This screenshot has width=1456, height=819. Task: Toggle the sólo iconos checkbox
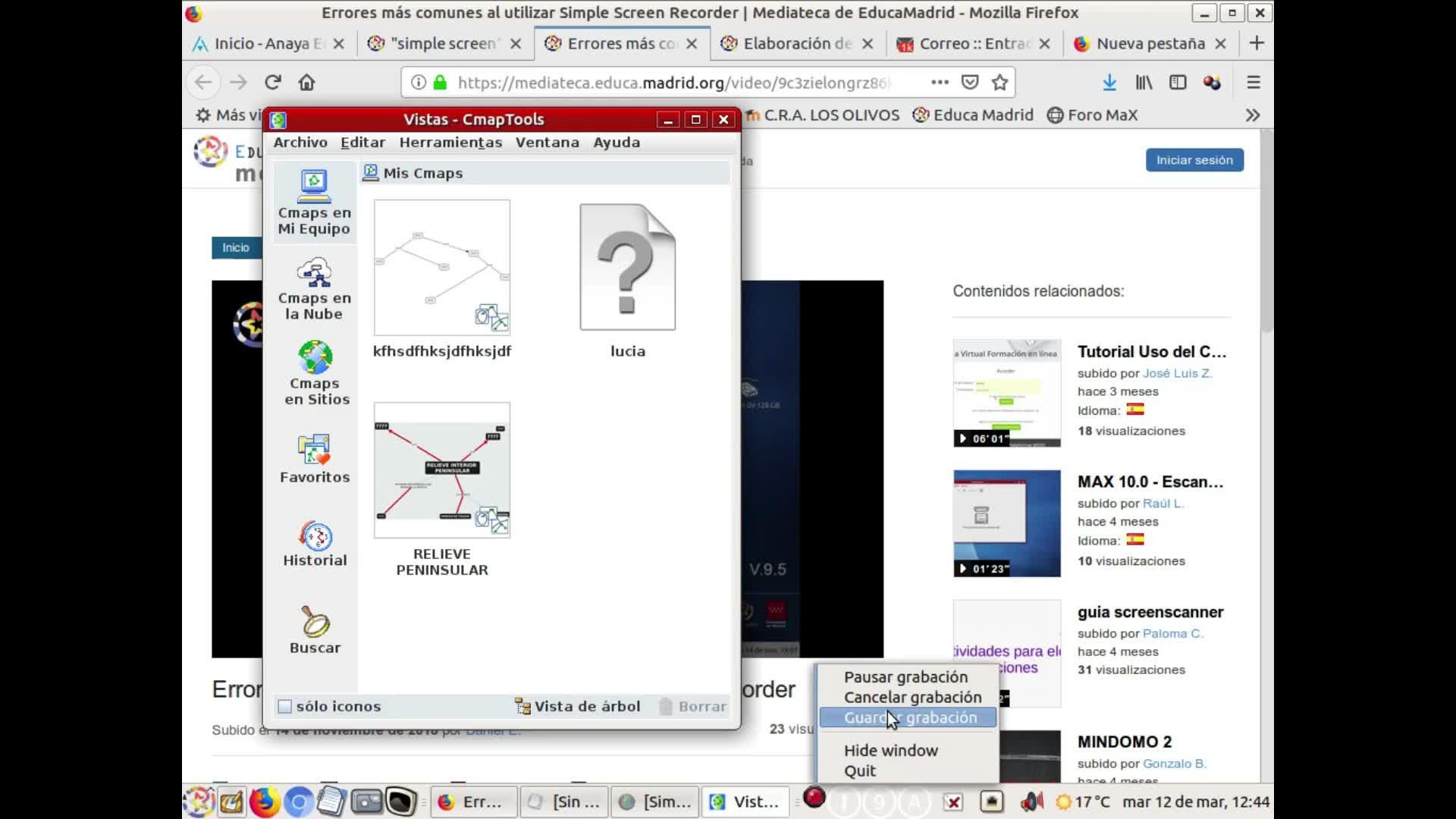tap(285, 707)
